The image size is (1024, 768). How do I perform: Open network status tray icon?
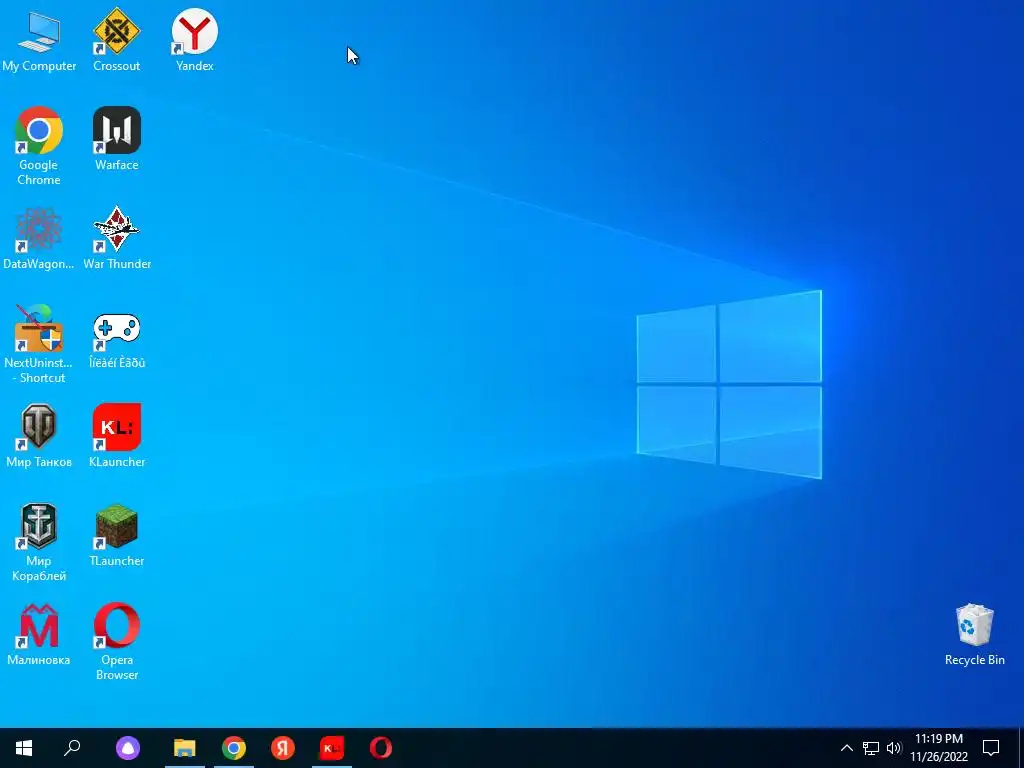871,748
